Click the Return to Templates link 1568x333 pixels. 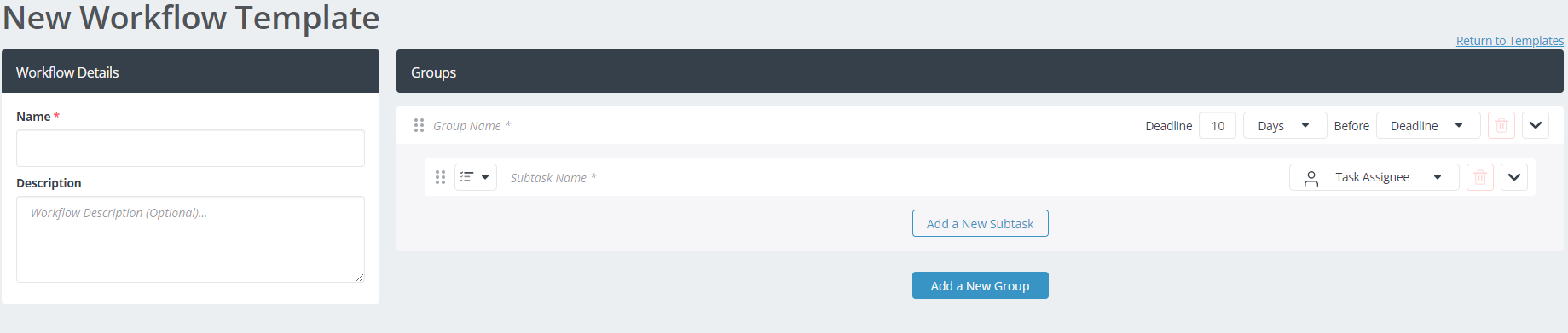1510,40
